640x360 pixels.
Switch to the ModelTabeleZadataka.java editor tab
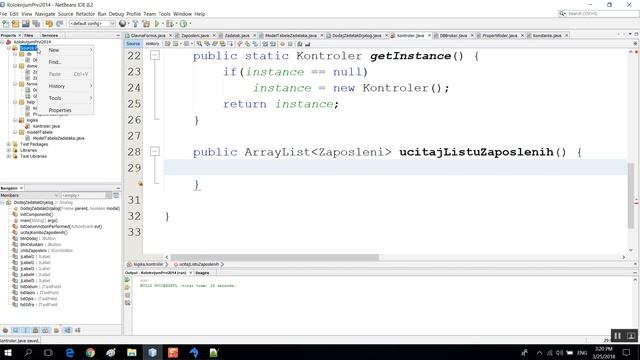tap(291, 36)
